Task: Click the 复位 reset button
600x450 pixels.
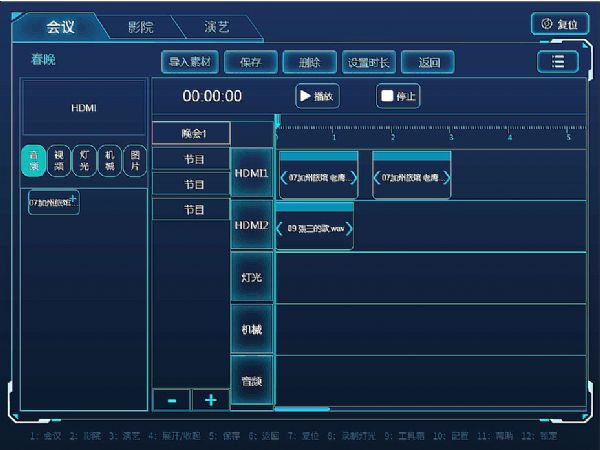Action: [560, 24]
